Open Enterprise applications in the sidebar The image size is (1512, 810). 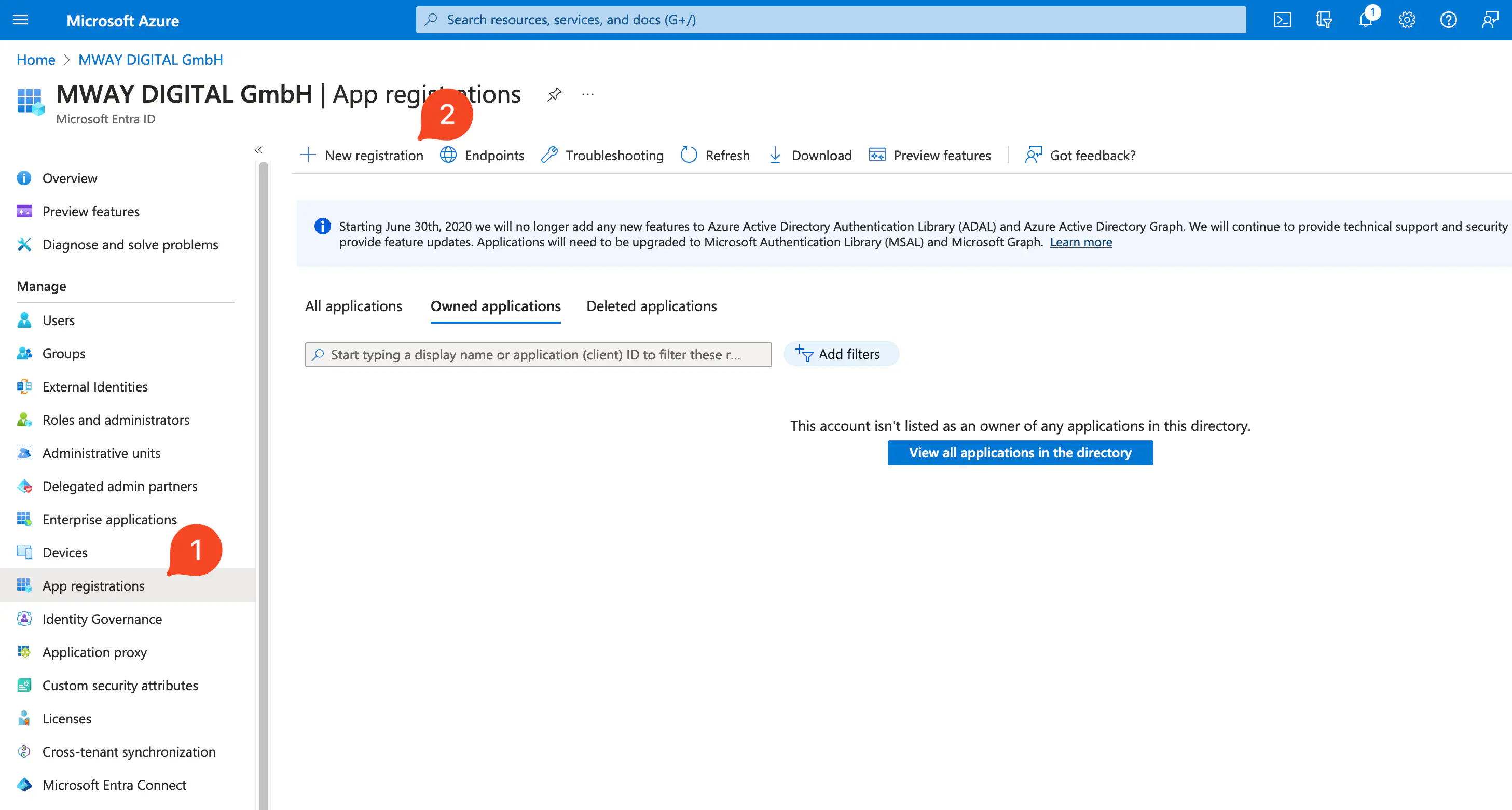(109, 520)
